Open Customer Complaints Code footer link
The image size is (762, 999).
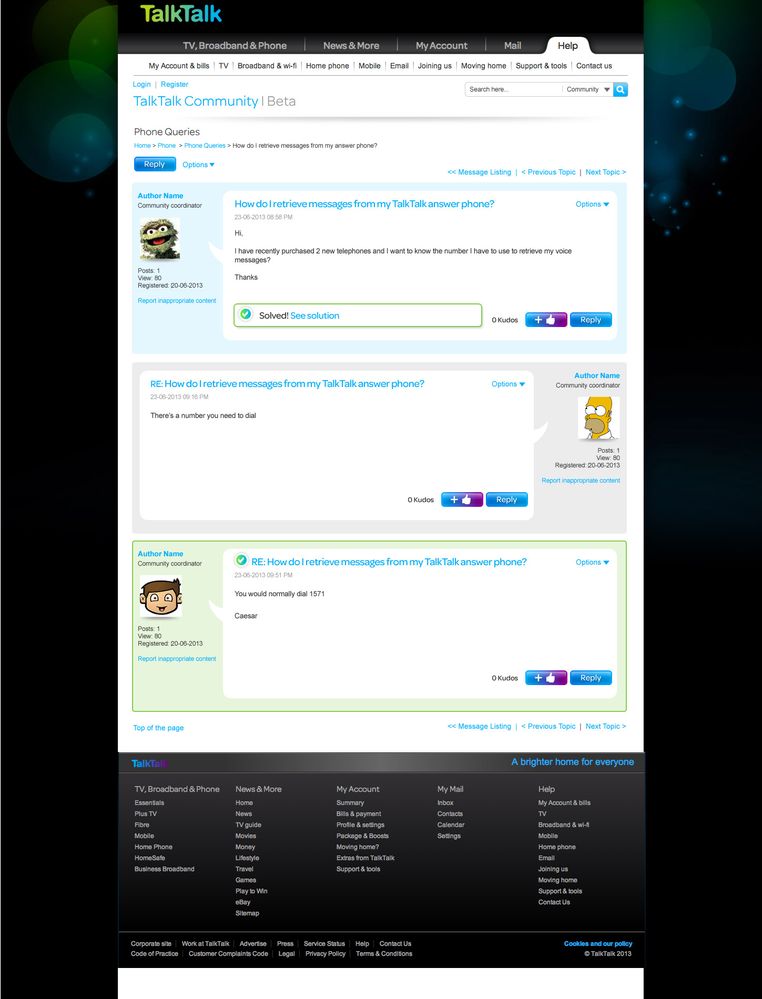(x=228, y=954)
